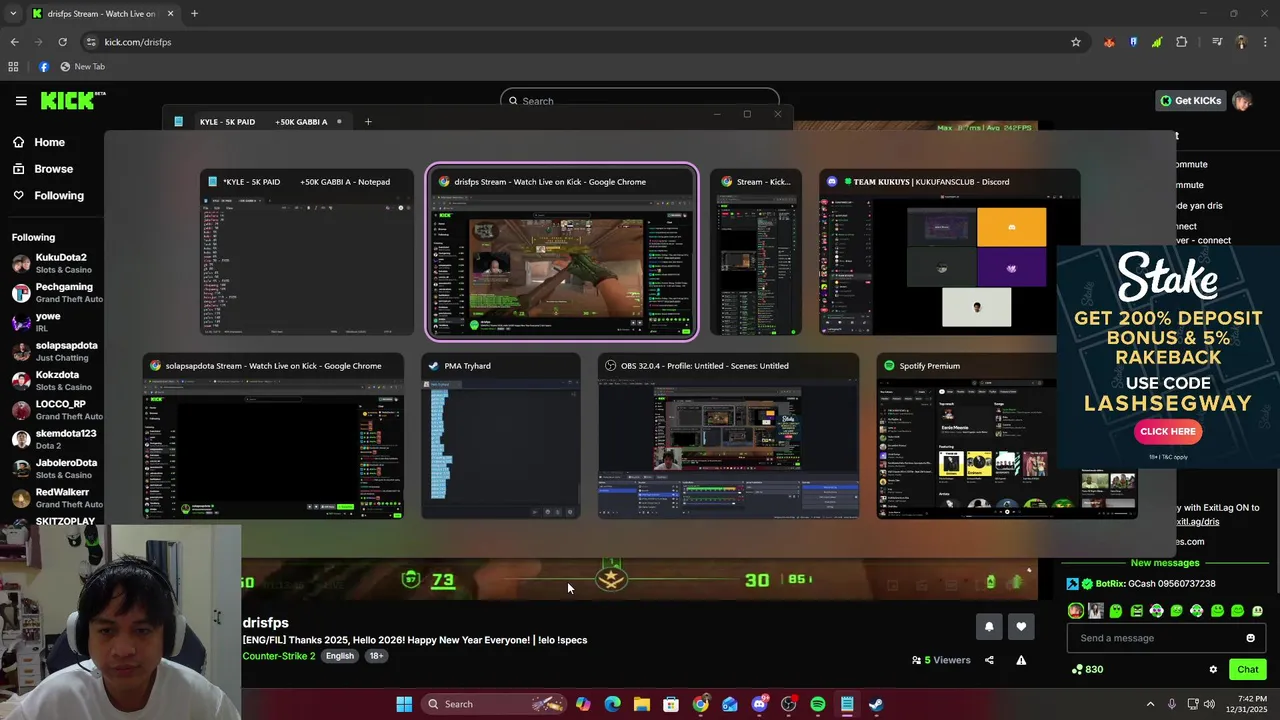
Task: Click the share stream icon
Action: tap(989, 660)
